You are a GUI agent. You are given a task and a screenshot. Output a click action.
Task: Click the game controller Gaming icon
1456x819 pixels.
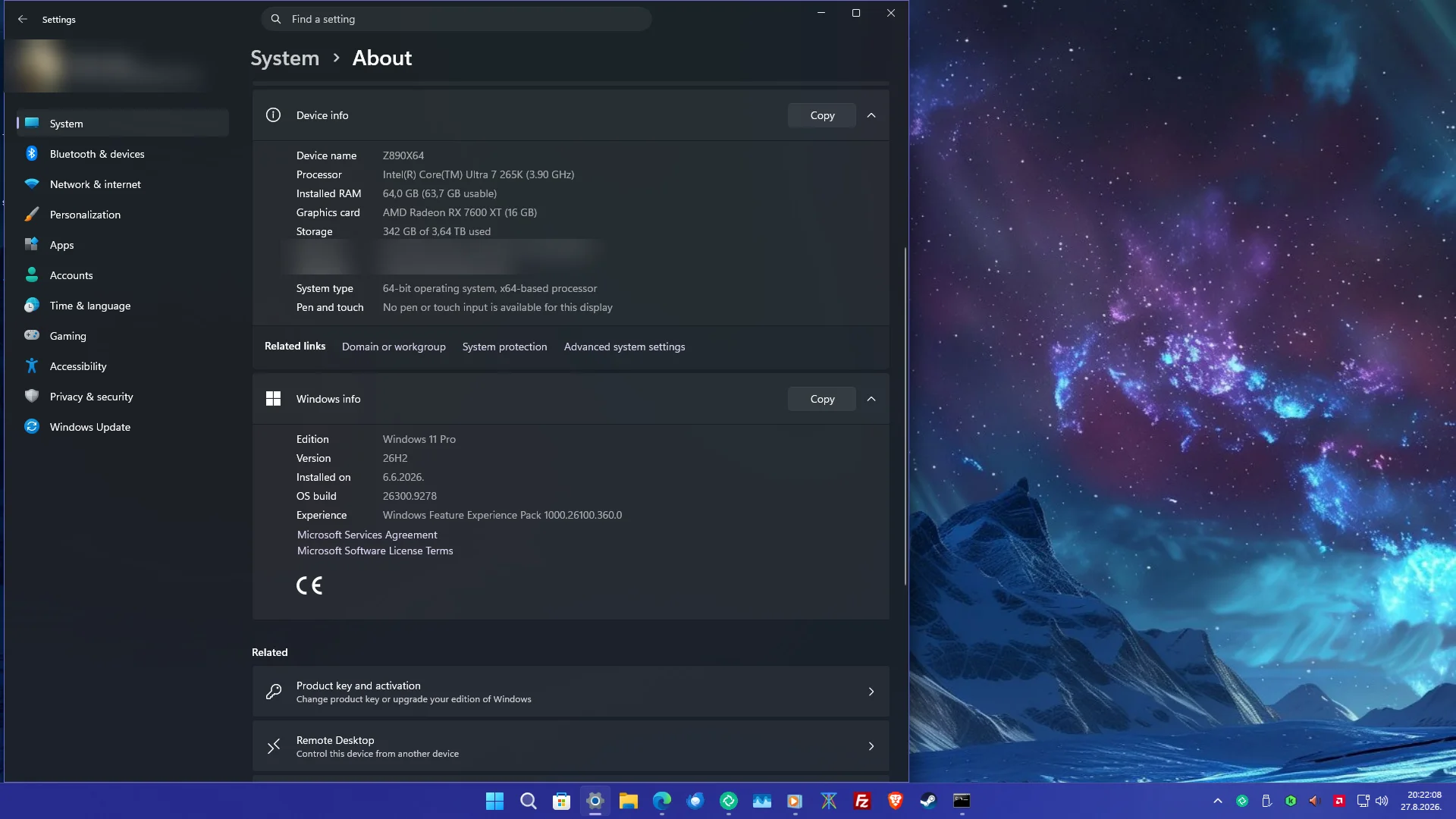(x=32, y=336)
